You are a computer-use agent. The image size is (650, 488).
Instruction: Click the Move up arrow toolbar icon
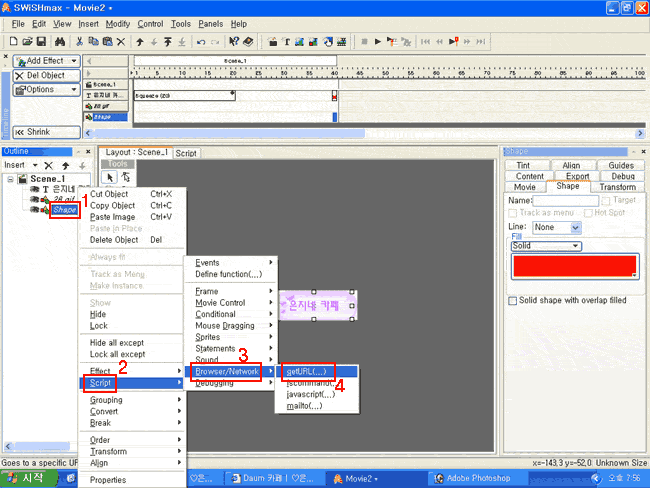point(140,42)
